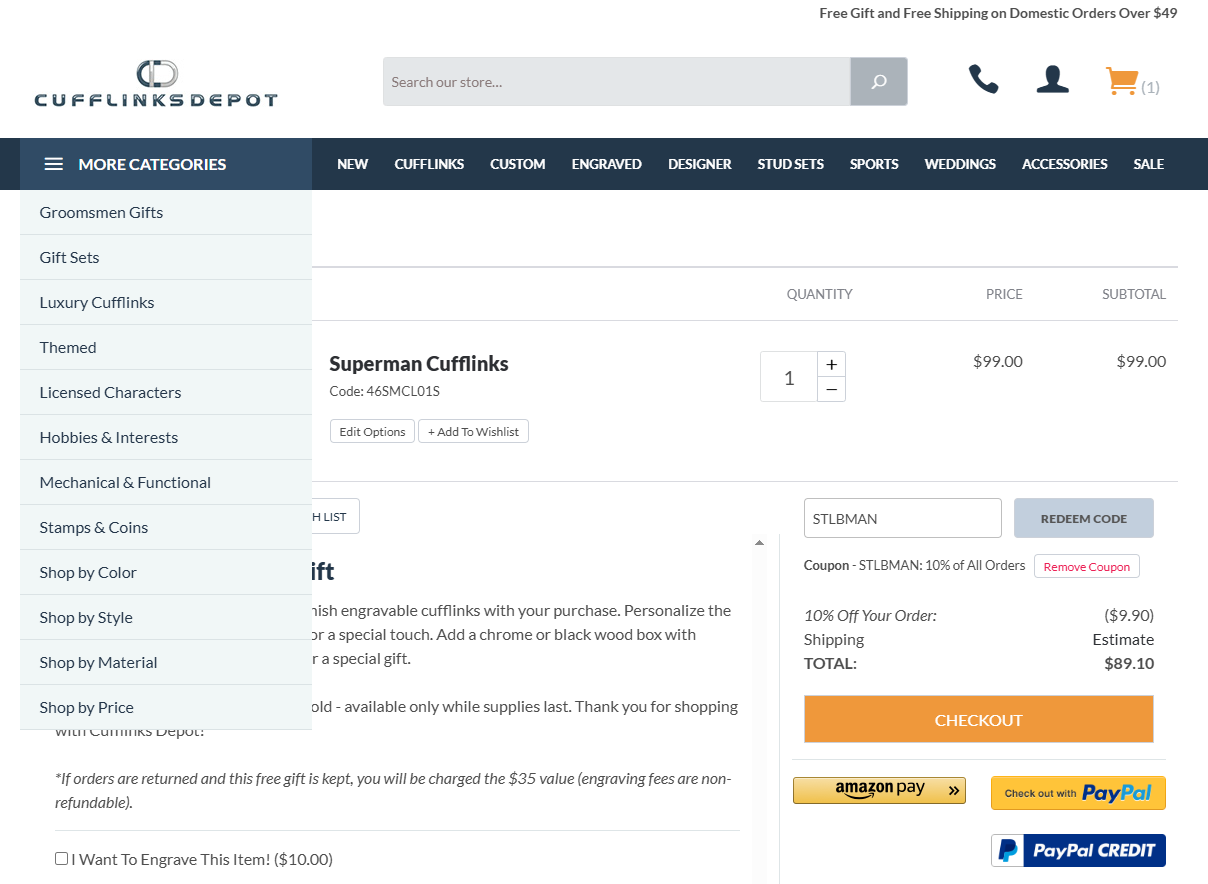Click the phone contact icon
This screenshot has height=884, width=1208.
(984, 80)
